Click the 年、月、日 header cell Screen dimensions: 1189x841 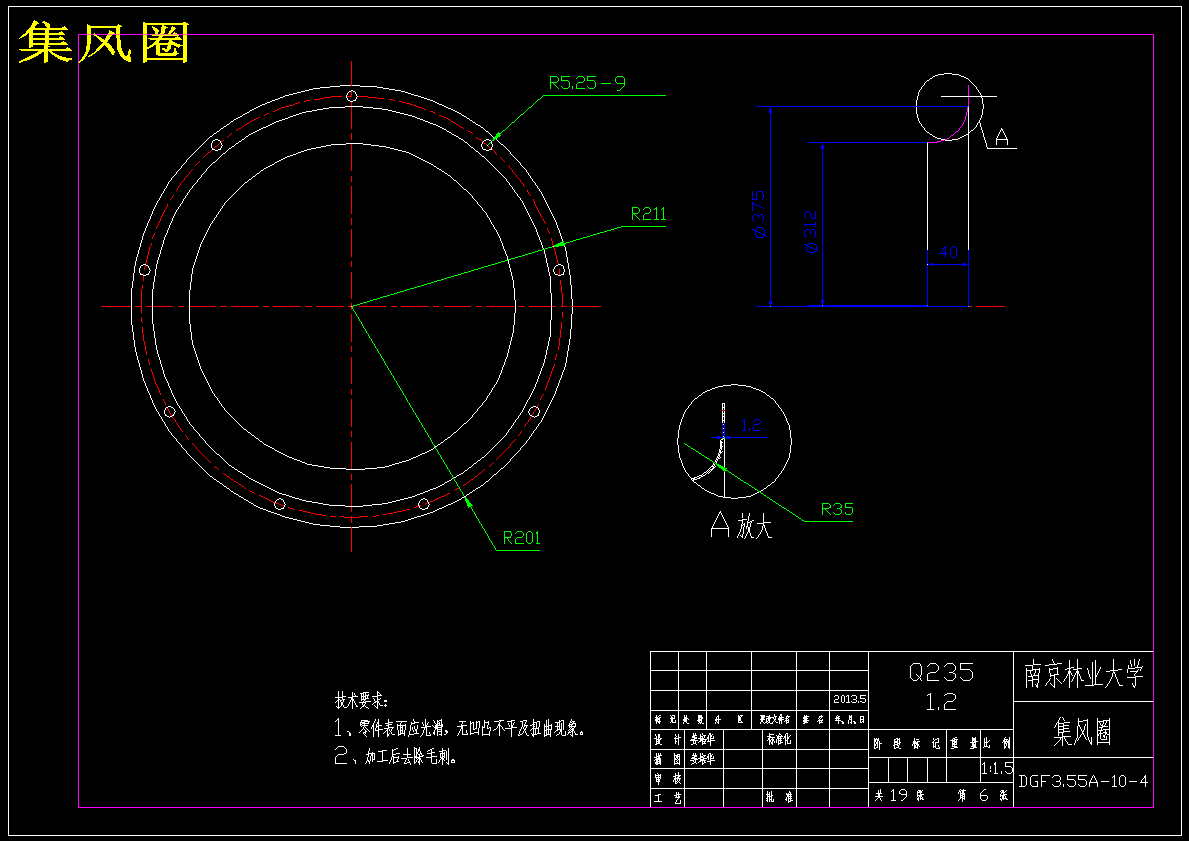point(849,719)
